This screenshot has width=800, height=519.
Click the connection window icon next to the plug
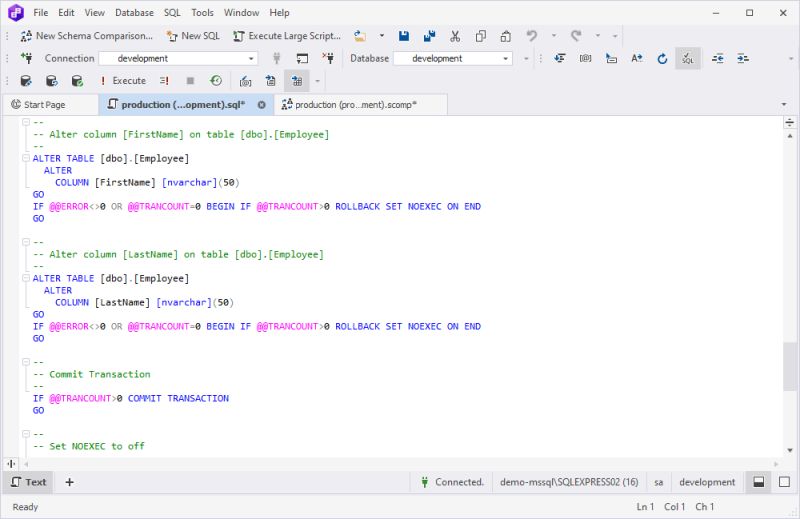pyautogui.click(x=303, y=58)
